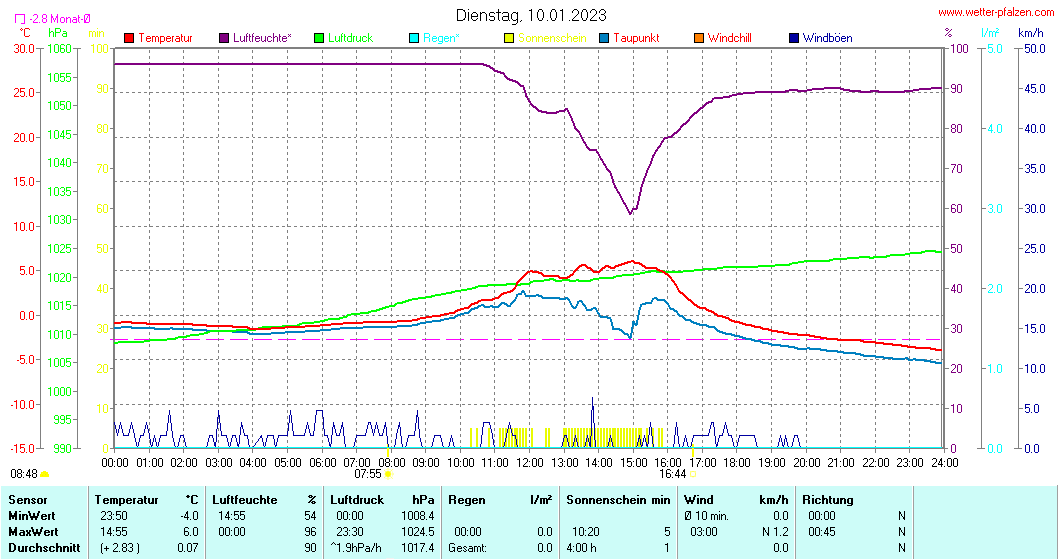This screenshot has height=559, width=1058.
Task: Click the l/m² axis unit above chart
Action: coord(990,32)
